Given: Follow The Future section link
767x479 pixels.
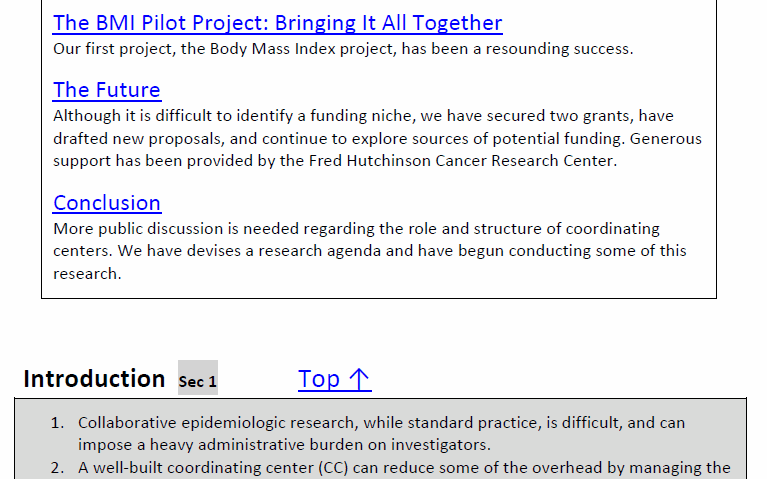Looking at the screenshot, I should point(107,90).
